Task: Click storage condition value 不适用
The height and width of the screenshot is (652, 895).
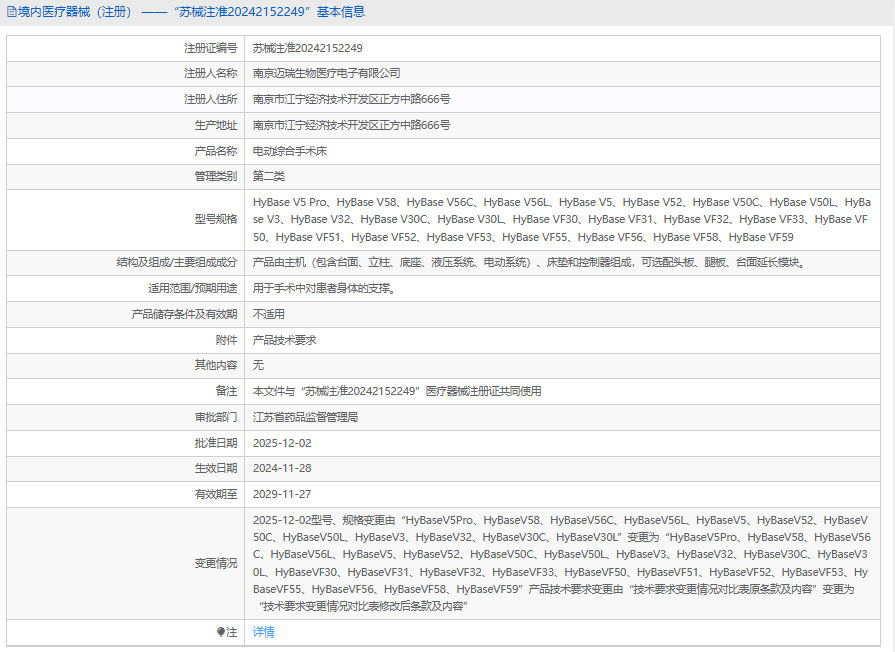Action: point(269,315)
